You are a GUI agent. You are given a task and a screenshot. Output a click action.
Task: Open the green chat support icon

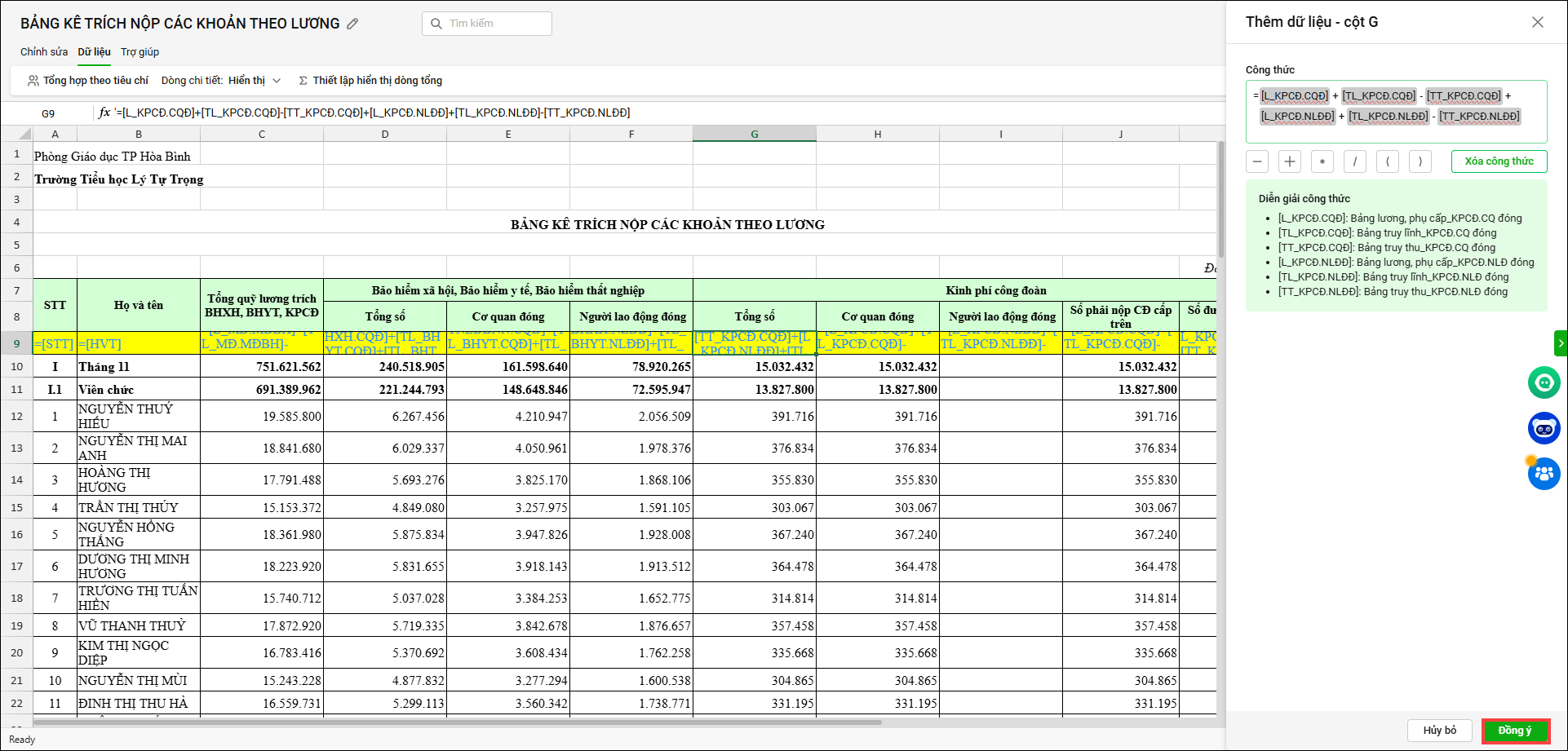click(1544, 382)
